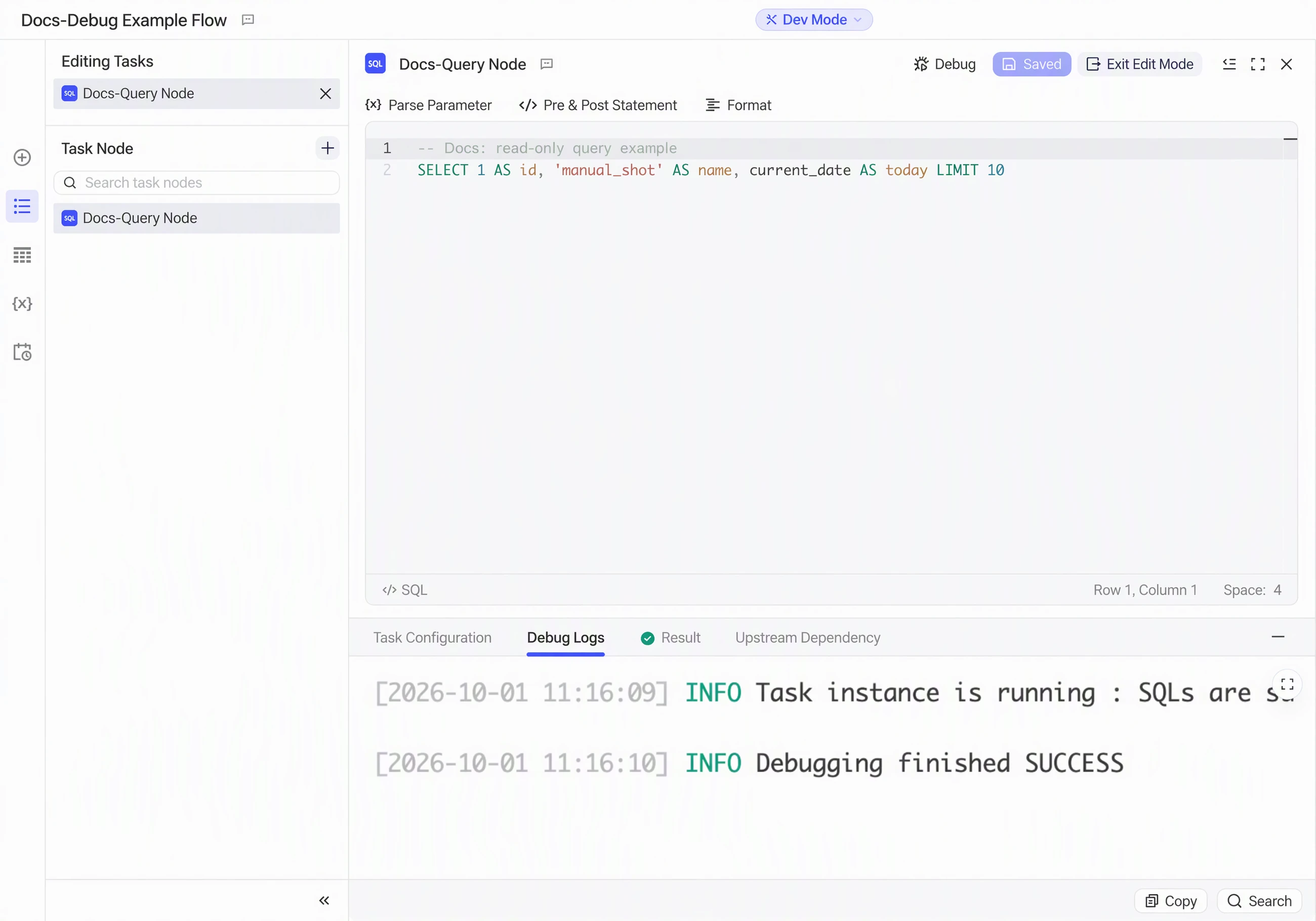The width and height of the screenshot is (1316, 921).
Task: Expand the editor to fullscreen
Action: pyautogui.click(x=1257, y=64)
